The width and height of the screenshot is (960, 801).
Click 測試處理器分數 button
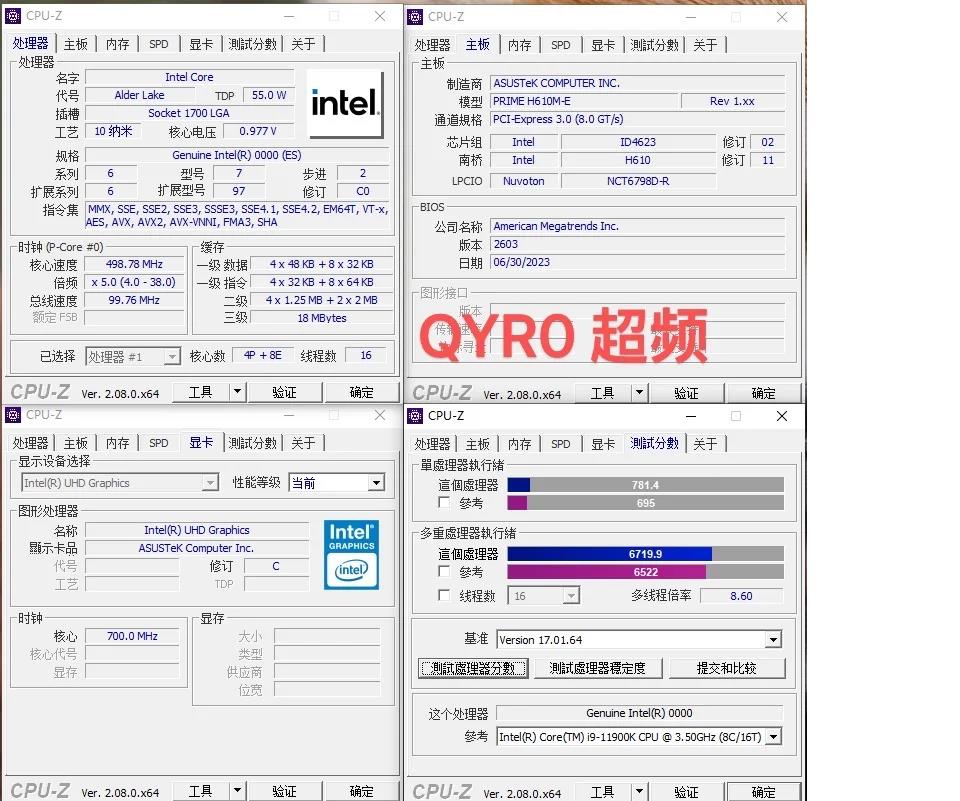[473, 668]
